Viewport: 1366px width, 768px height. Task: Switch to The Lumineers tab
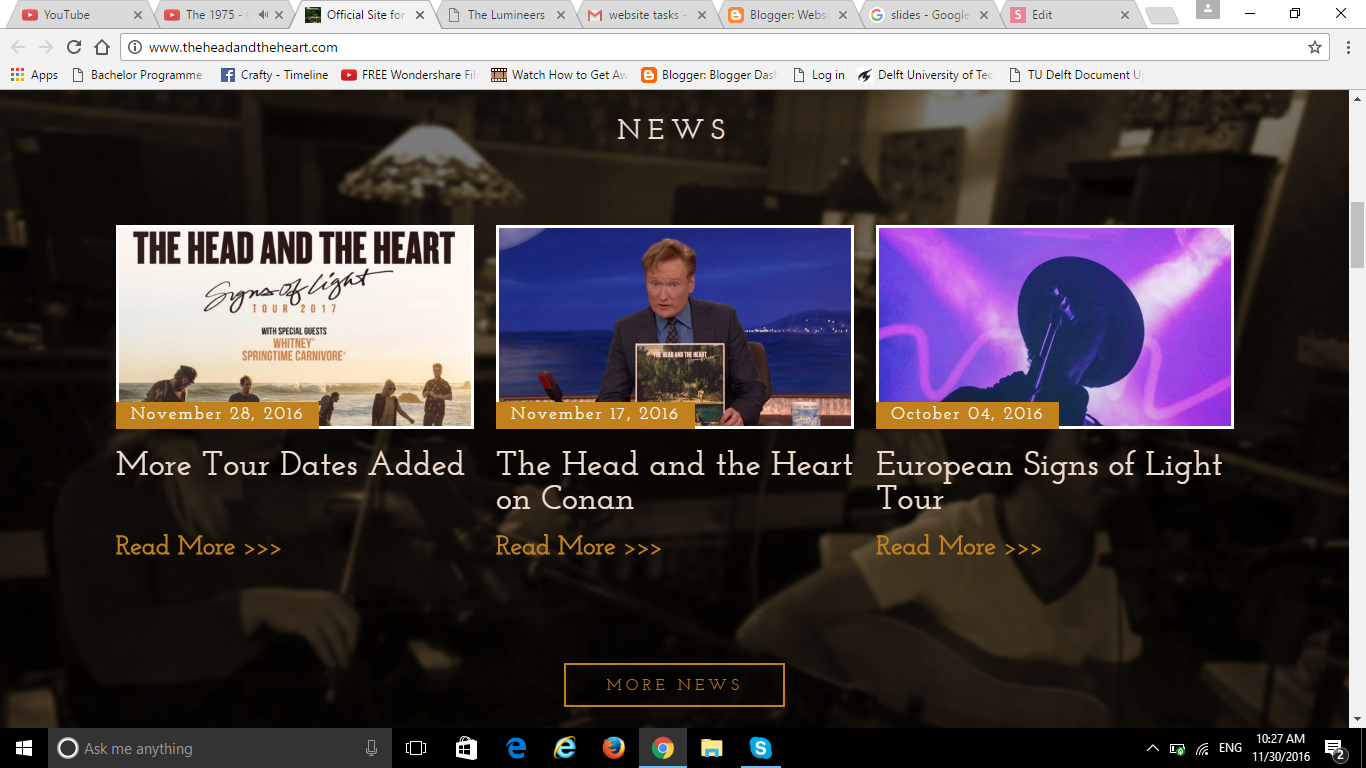coord(505,15)
